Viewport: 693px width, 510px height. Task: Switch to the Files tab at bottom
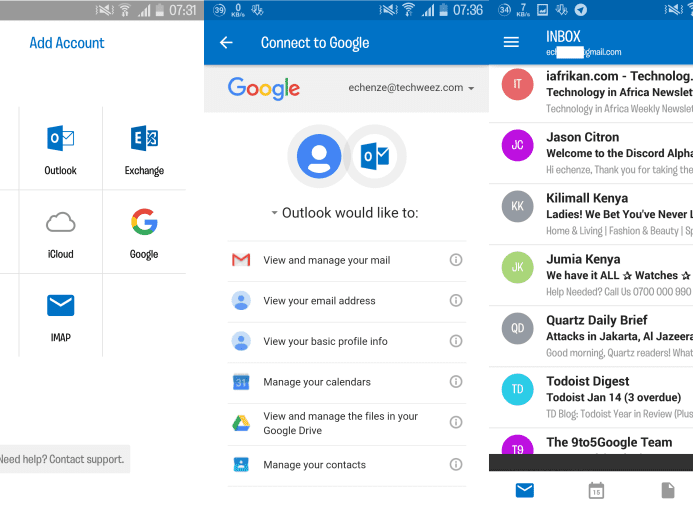point(668,490)
